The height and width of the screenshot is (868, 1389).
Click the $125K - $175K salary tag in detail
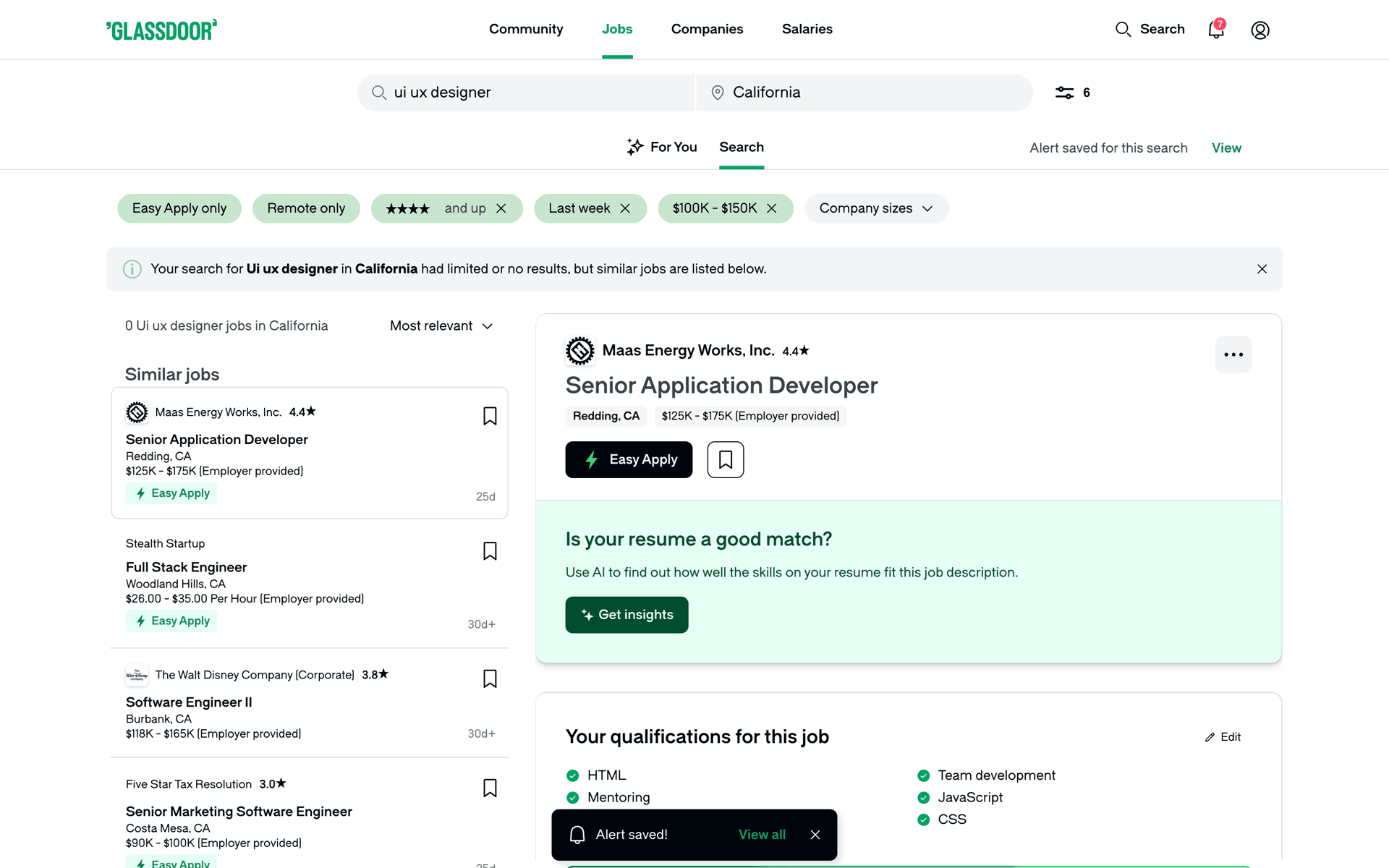point(750,416)
